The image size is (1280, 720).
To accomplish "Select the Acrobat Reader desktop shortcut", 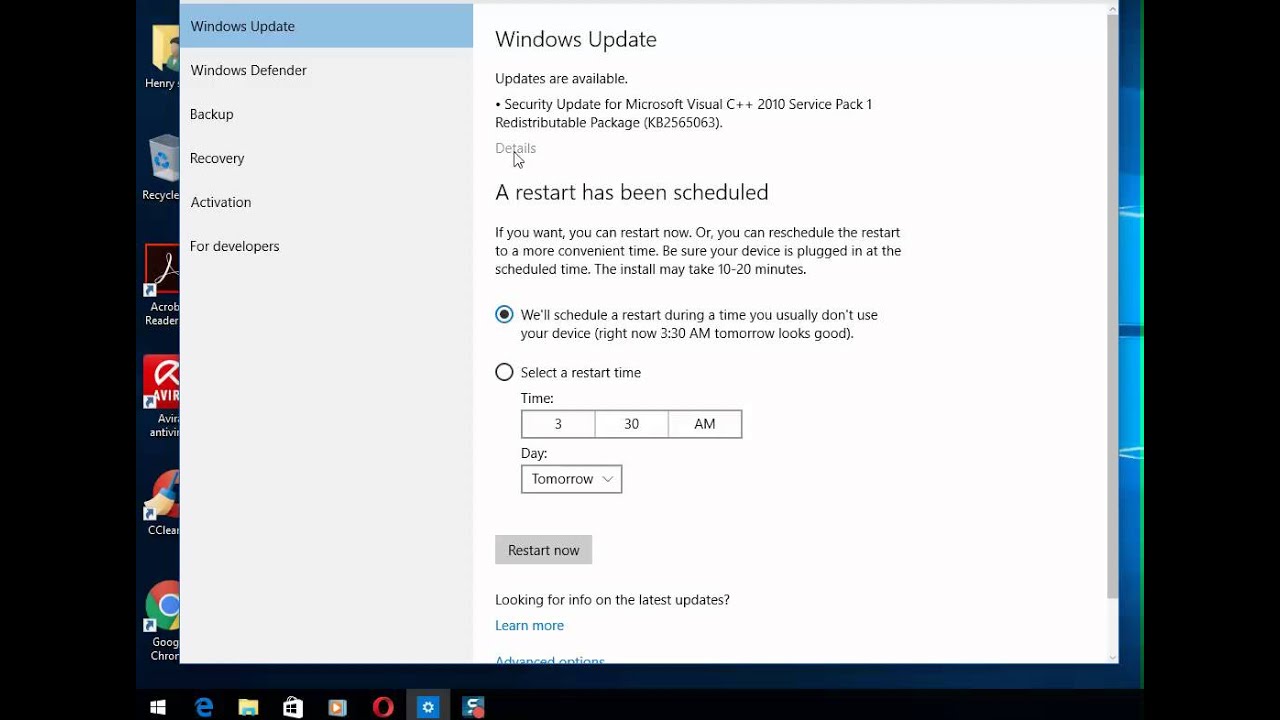I will click(162, 285).
